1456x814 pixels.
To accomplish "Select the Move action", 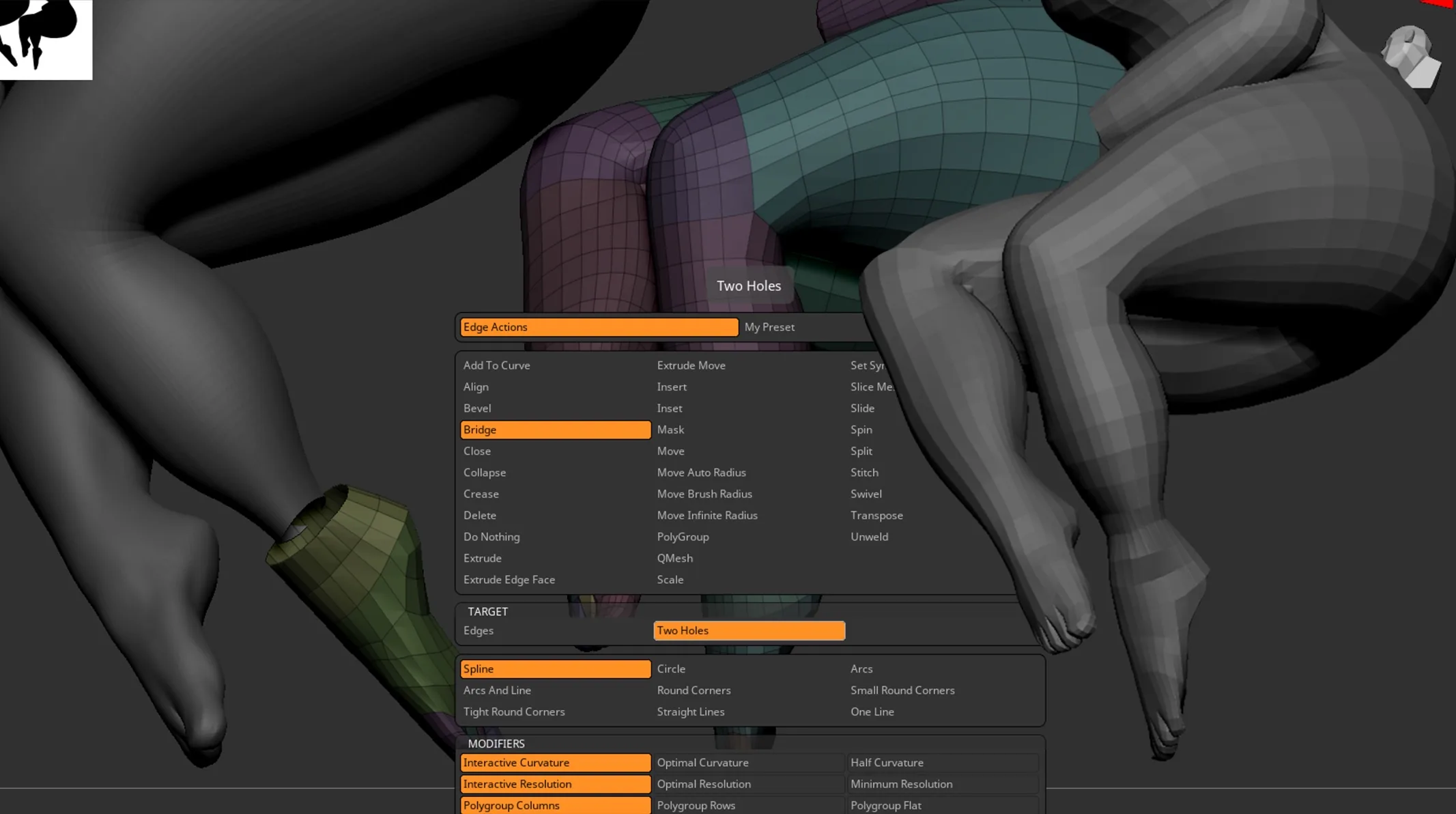I will pyautogui.click(x=670, y=451).
